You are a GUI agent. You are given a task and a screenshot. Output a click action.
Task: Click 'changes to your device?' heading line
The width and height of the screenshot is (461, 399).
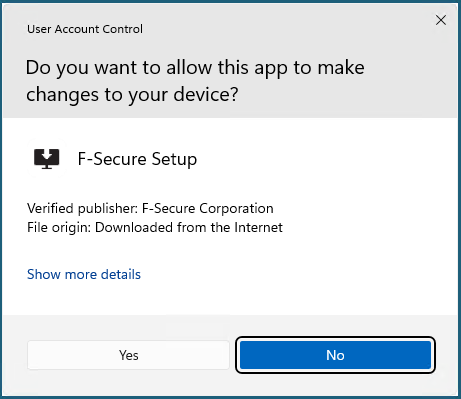132,94
